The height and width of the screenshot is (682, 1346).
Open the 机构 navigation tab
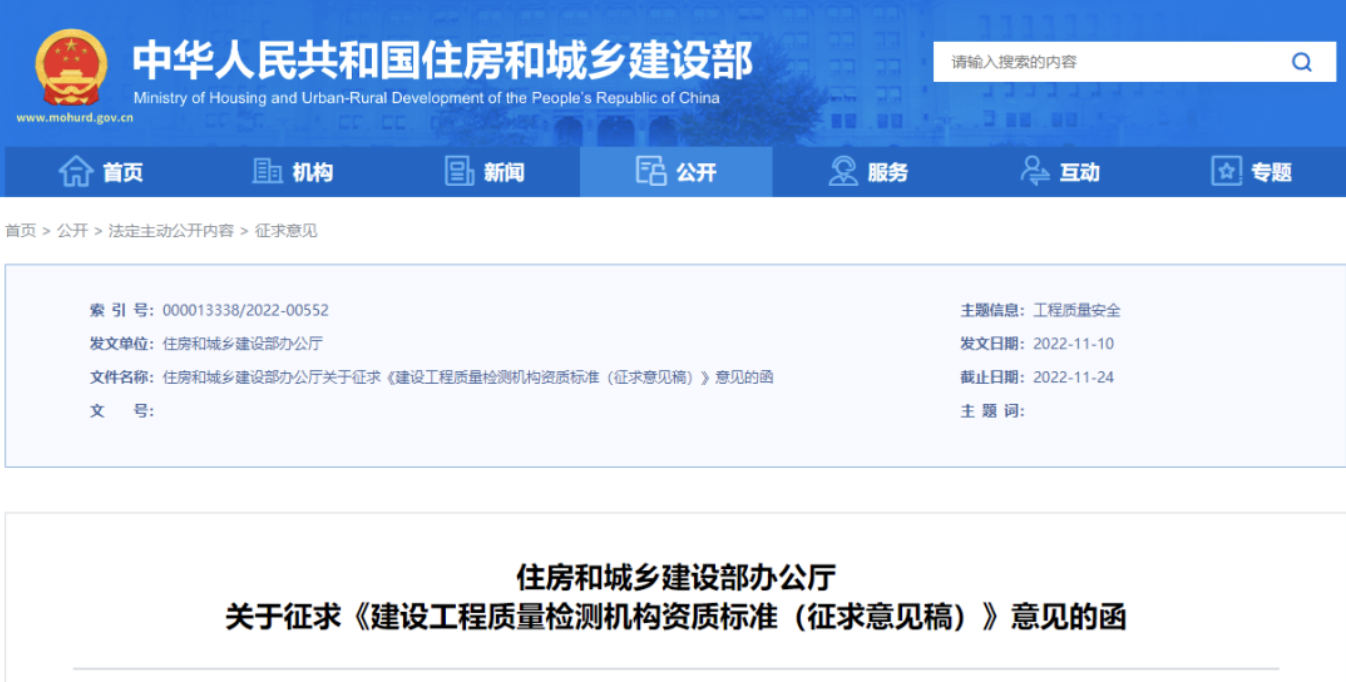pyautogui.click(x=292, y=172)
